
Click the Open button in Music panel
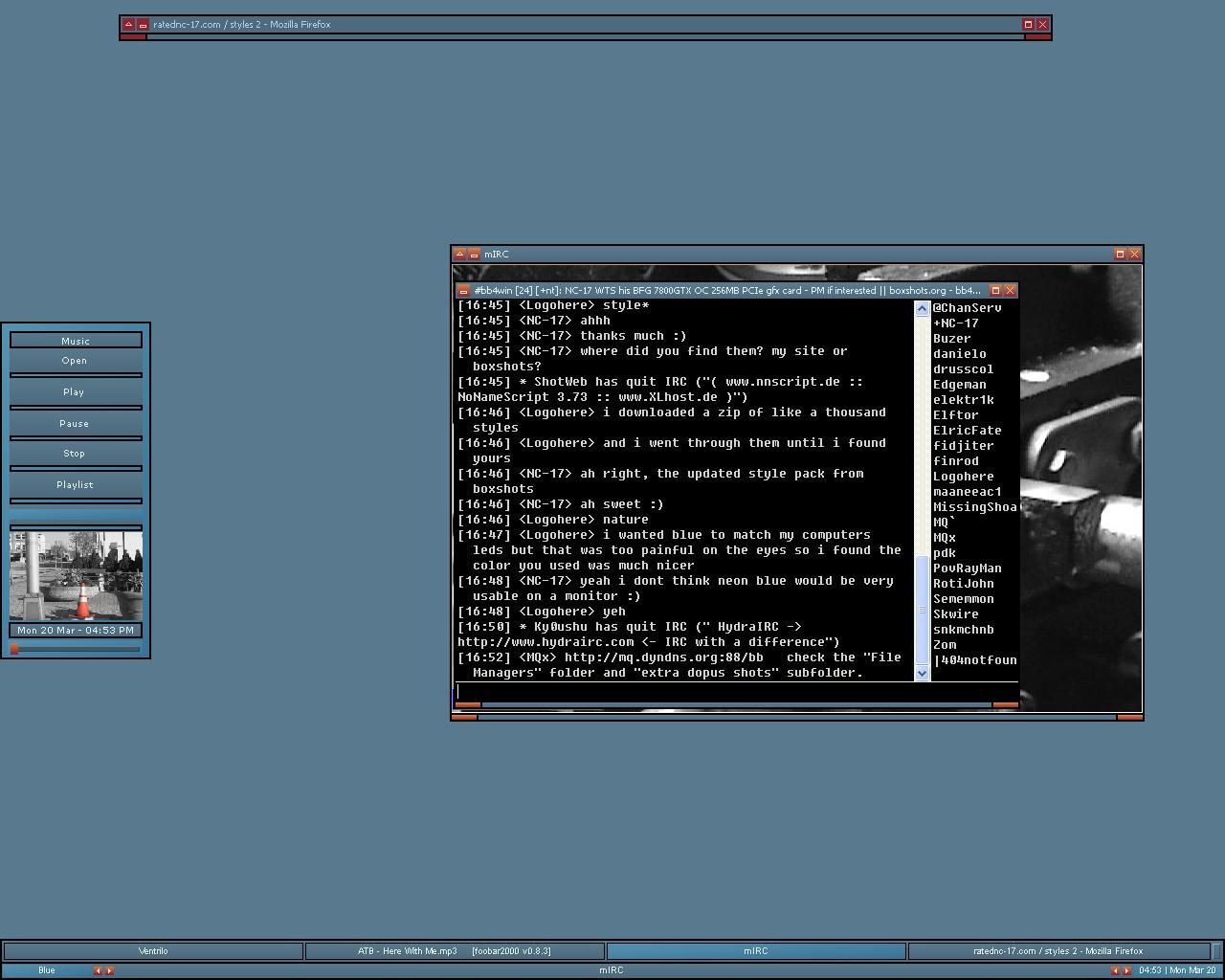(75, 361)
